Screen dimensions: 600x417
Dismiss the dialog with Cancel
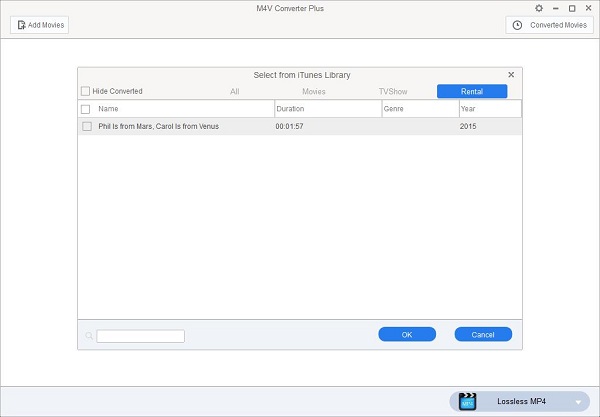(x=483, y=334)
